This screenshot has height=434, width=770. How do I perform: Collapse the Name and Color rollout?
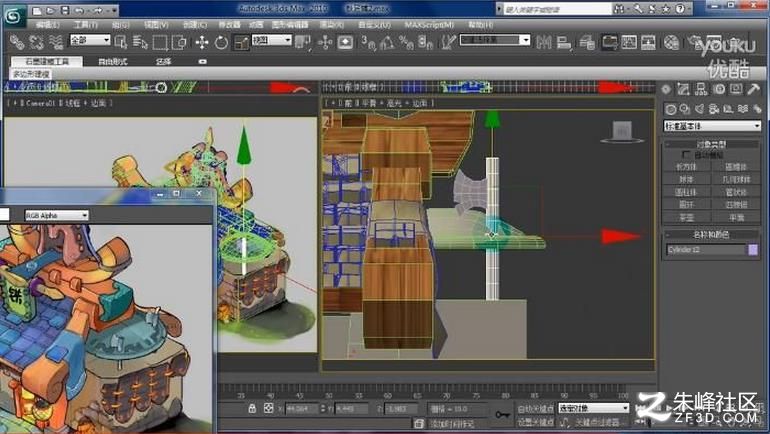711,235
